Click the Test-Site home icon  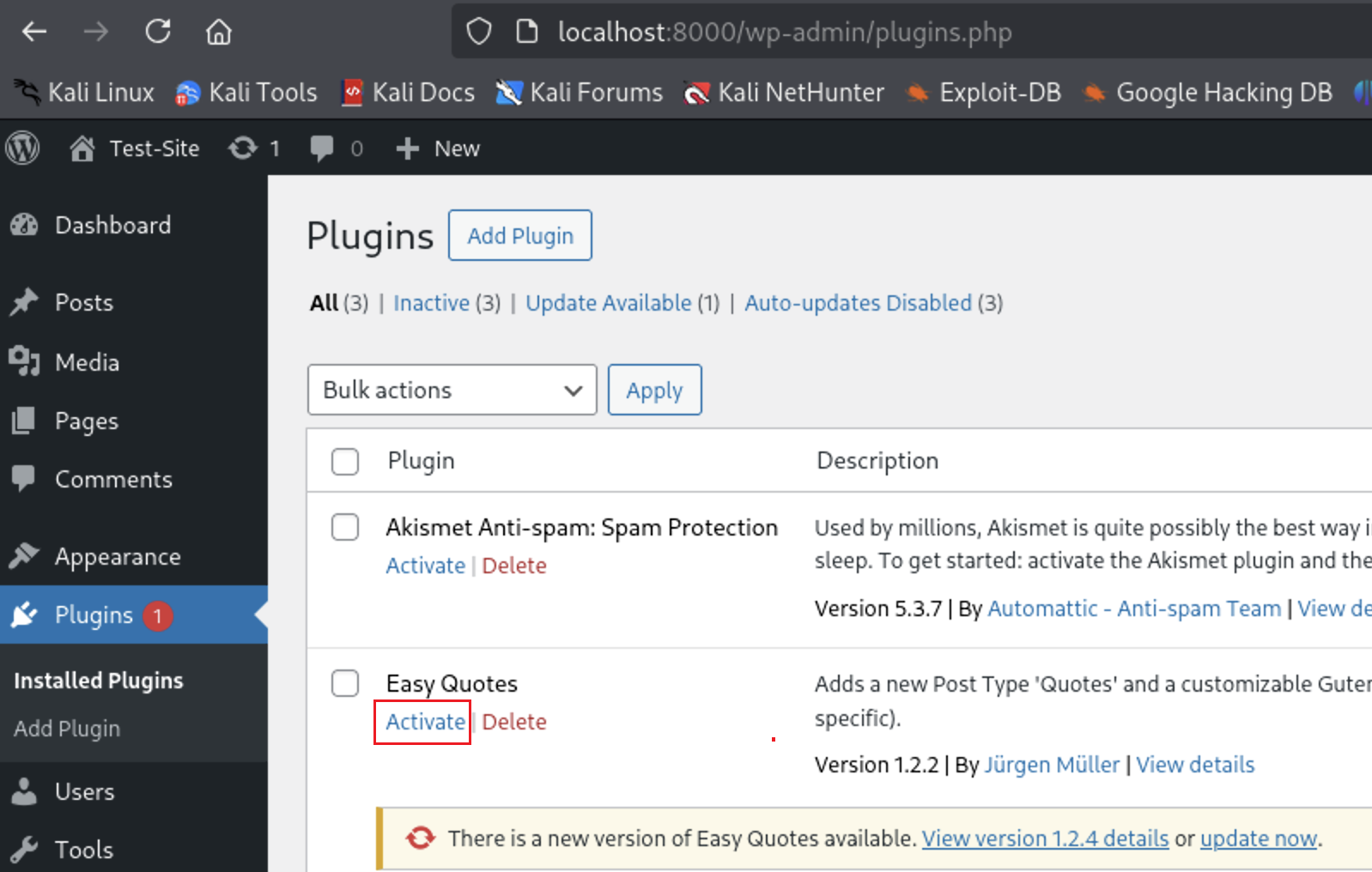point(82,148)
